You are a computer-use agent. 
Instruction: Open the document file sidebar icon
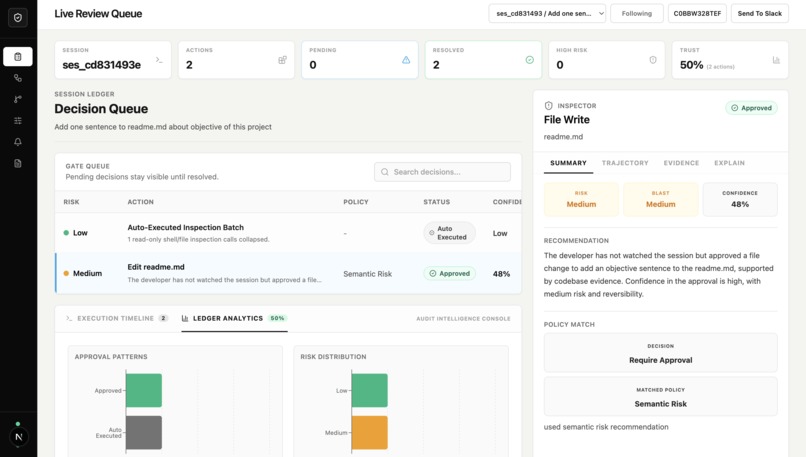18,163
